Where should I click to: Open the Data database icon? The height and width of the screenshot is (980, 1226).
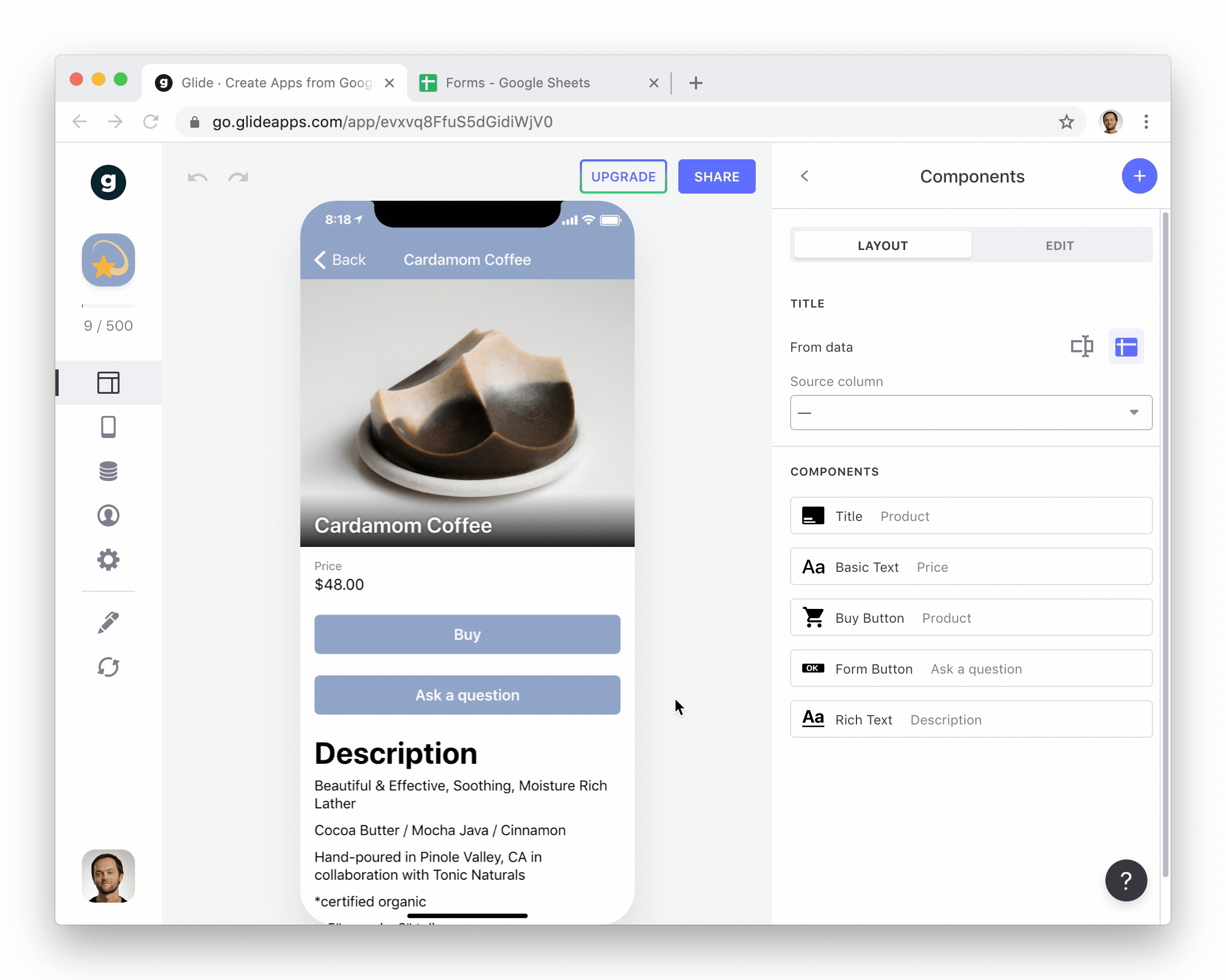coord(108,471)
